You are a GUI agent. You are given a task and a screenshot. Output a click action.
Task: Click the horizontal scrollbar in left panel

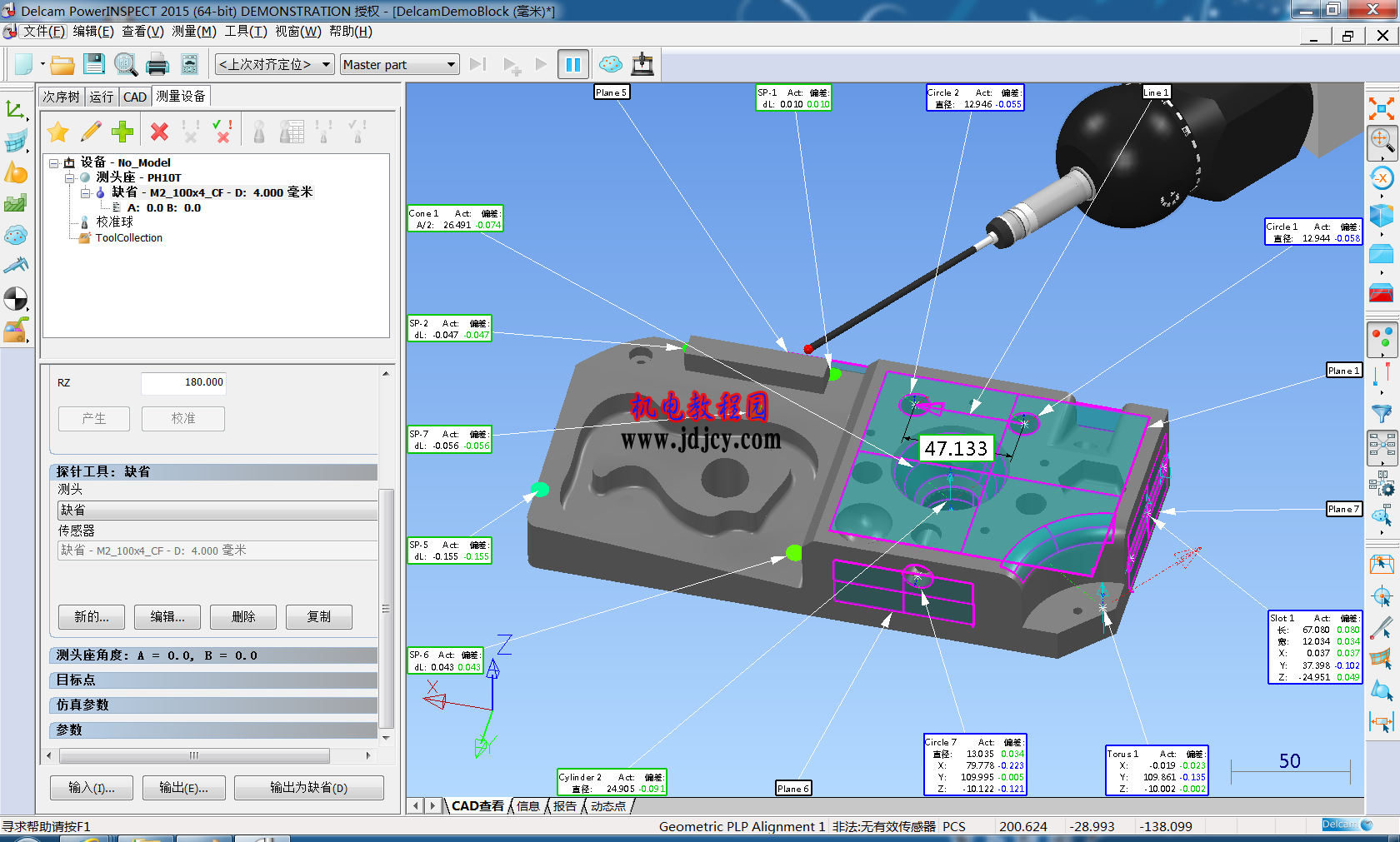(195, 756)
